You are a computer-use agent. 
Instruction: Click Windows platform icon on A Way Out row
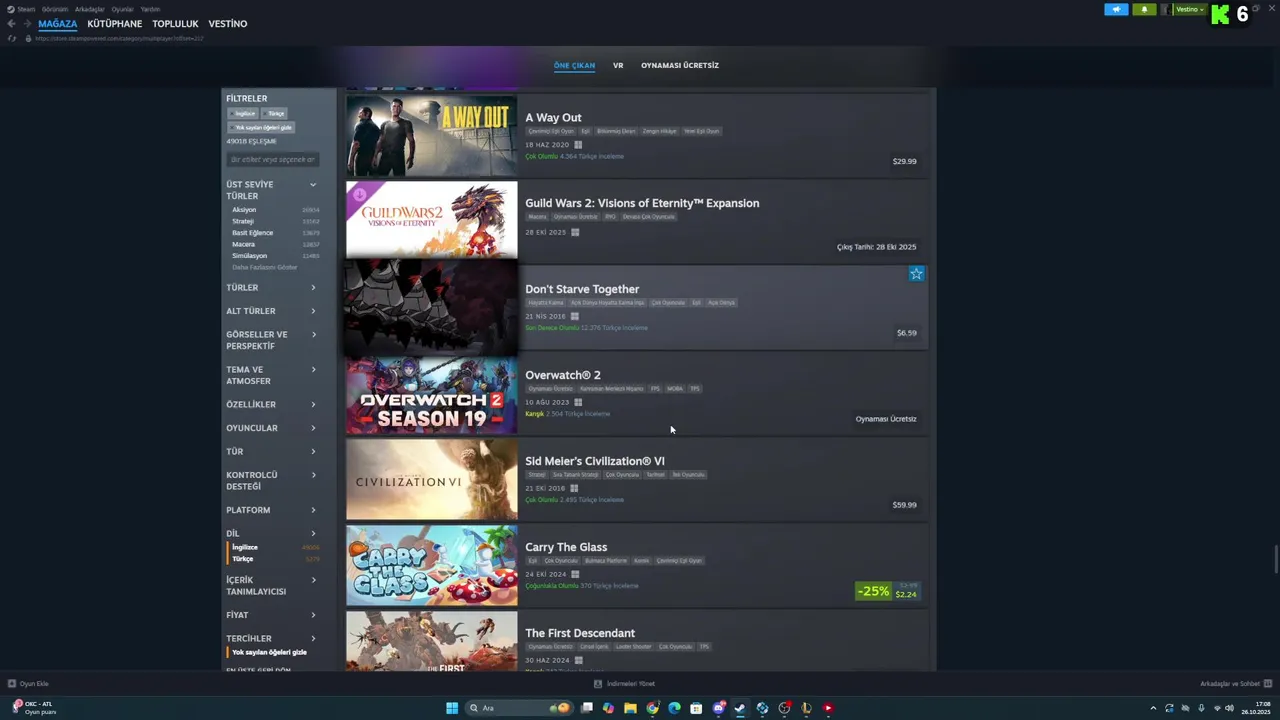click(x=578, y=145)
